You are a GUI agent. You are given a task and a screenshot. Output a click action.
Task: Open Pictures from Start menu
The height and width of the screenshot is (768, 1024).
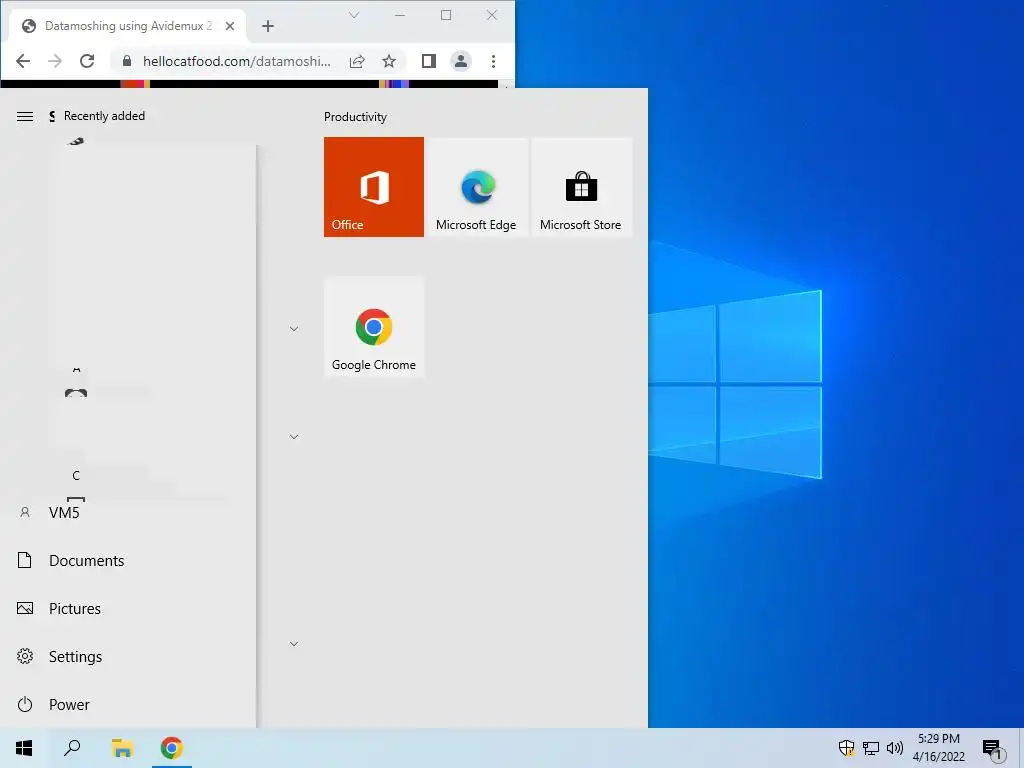128,609
